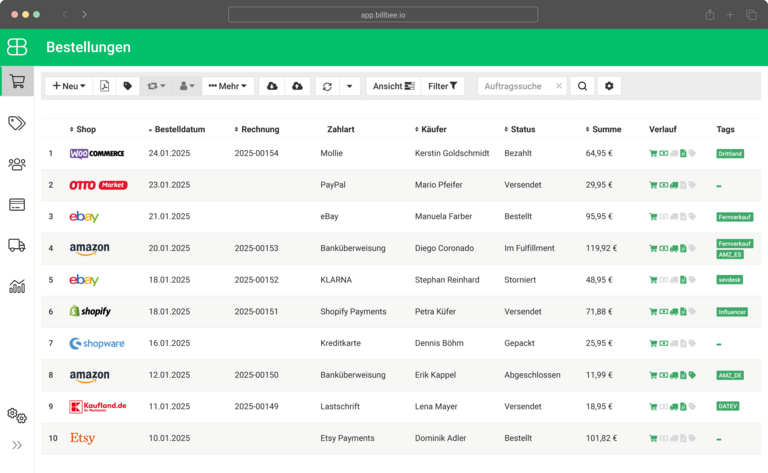
Task: Click the Auftragssuche search field
Action: 516,86
